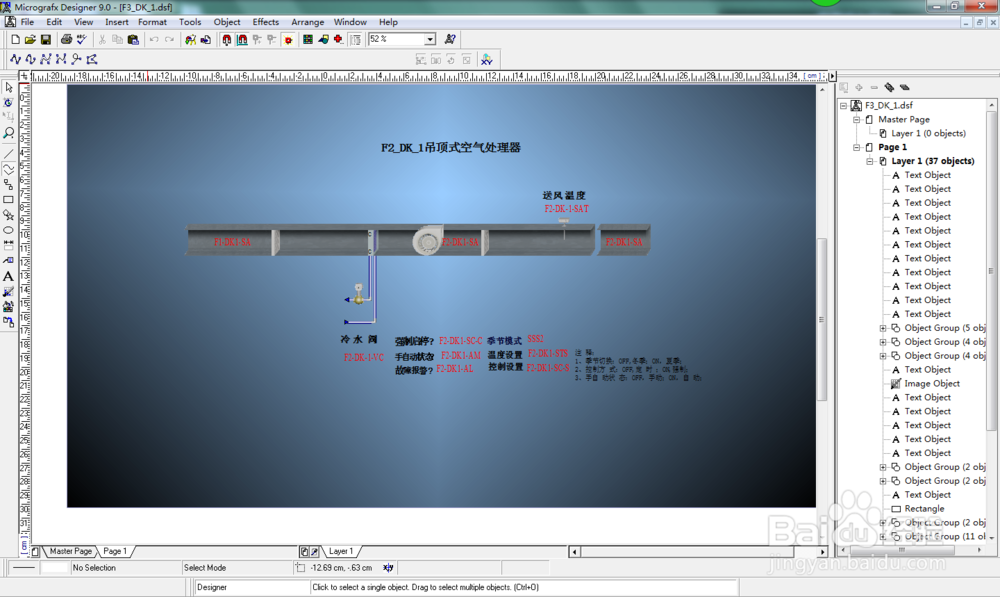
Task: Select the Dimension line tool
Action: pyautogui.click(x=8, y=244)
